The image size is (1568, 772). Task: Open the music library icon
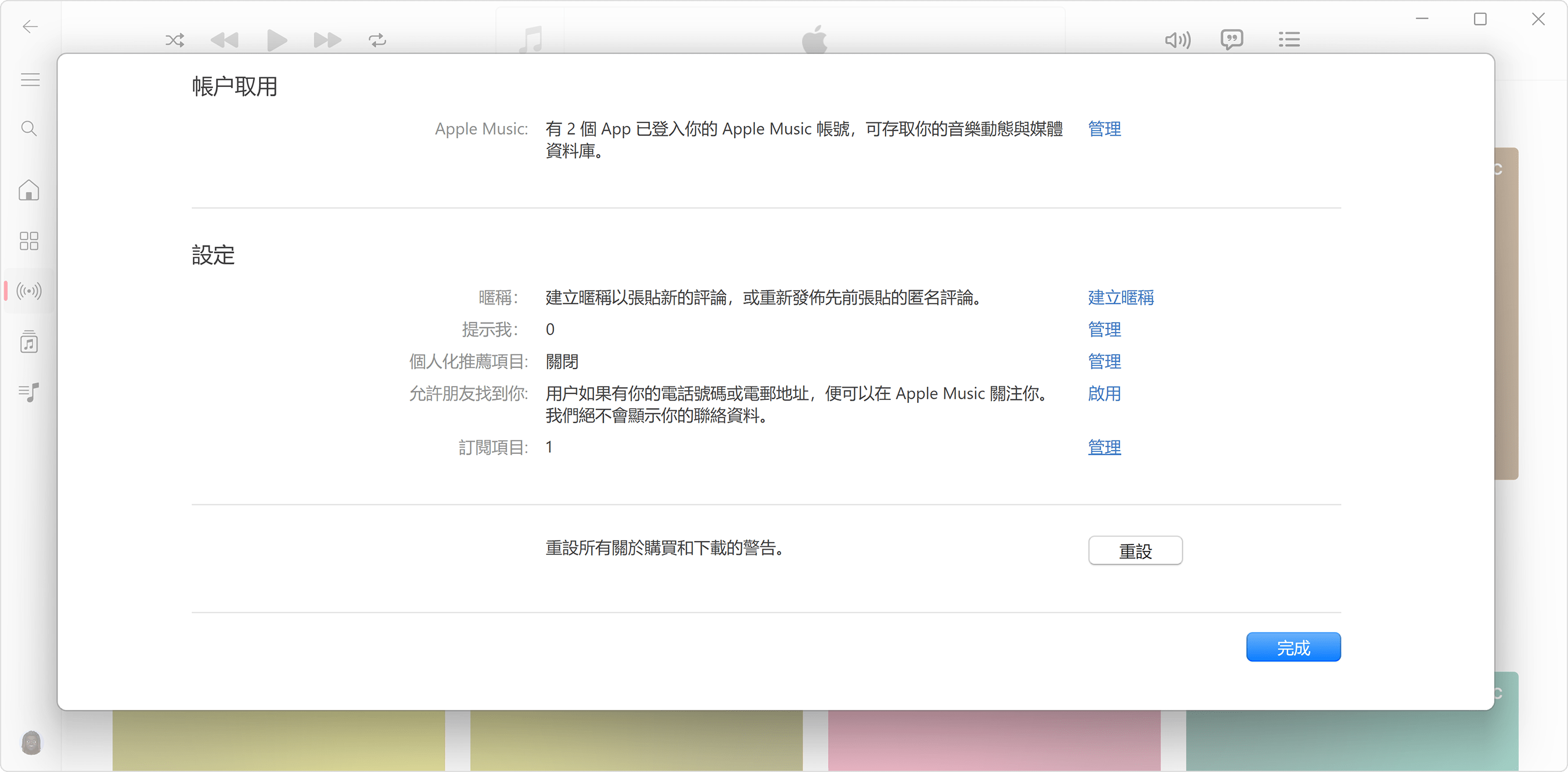[28, 342]
